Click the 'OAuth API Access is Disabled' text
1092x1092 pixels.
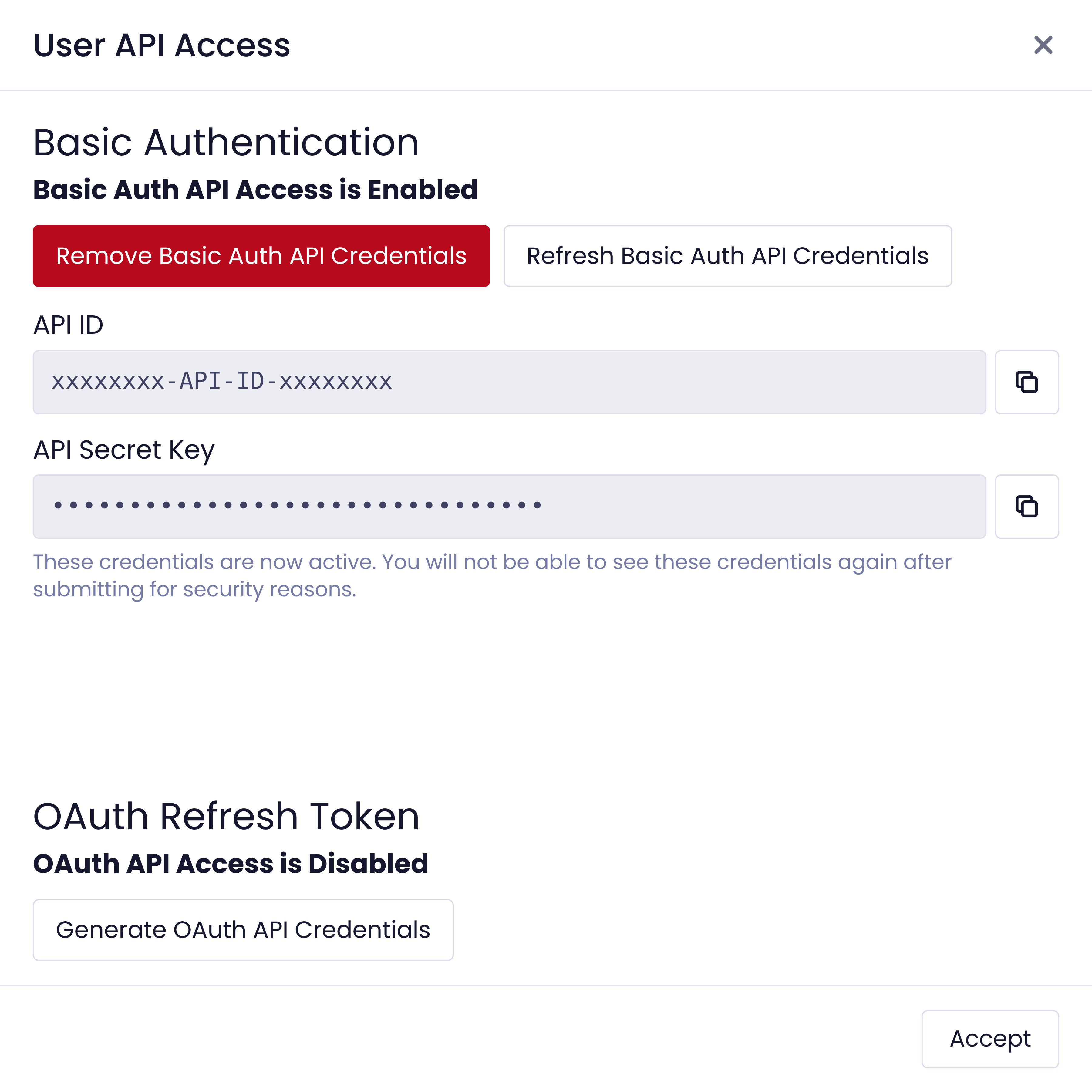[x=231, y=864]
